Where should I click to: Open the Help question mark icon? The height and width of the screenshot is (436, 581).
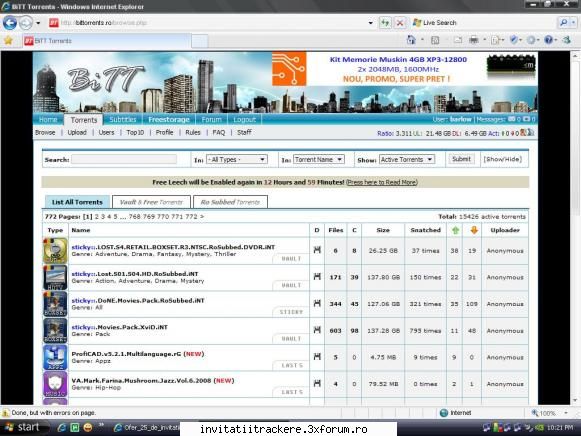tap(549, 40)
